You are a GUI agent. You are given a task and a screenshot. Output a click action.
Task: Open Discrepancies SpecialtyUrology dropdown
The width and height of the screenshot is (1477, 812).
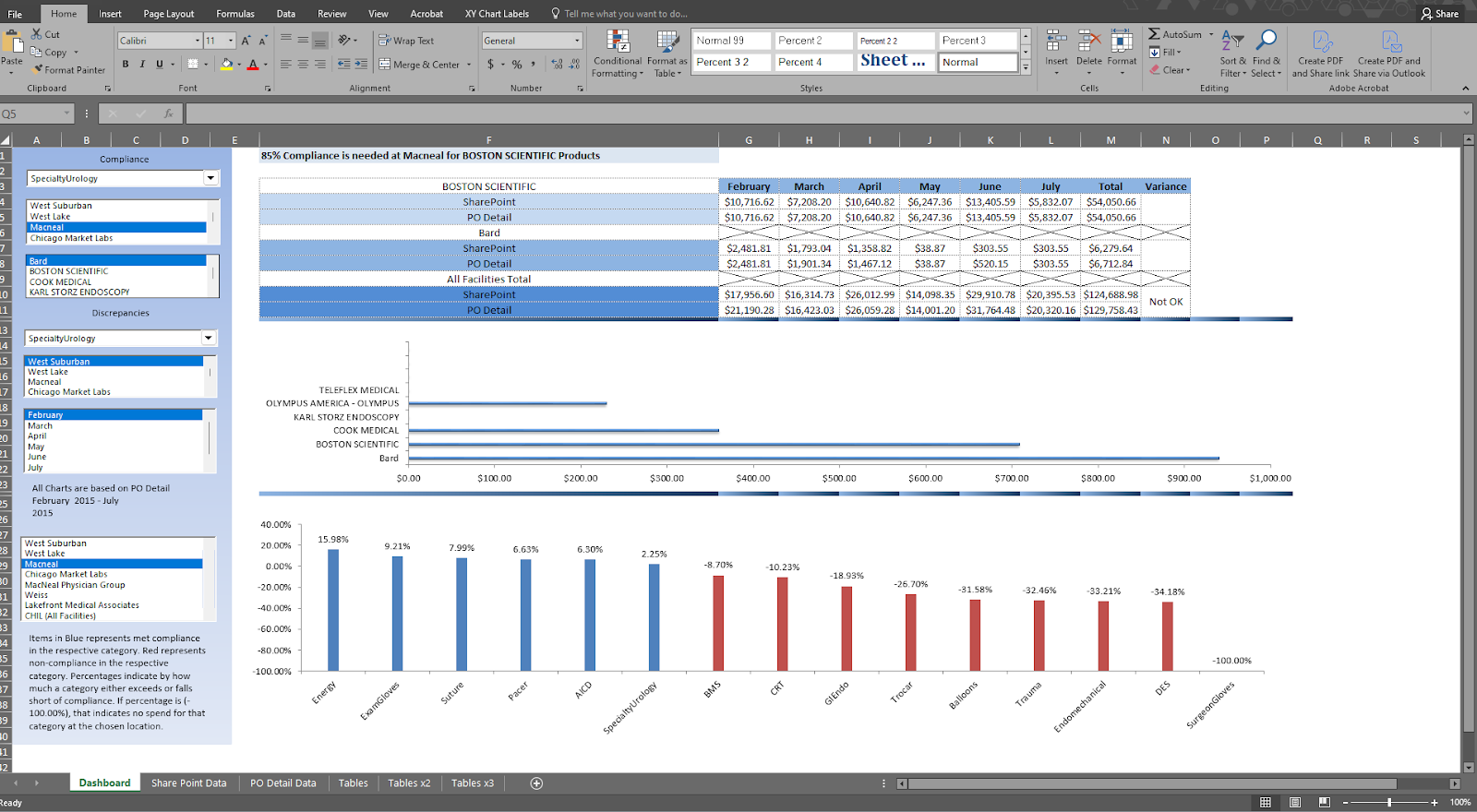(209, 338)
